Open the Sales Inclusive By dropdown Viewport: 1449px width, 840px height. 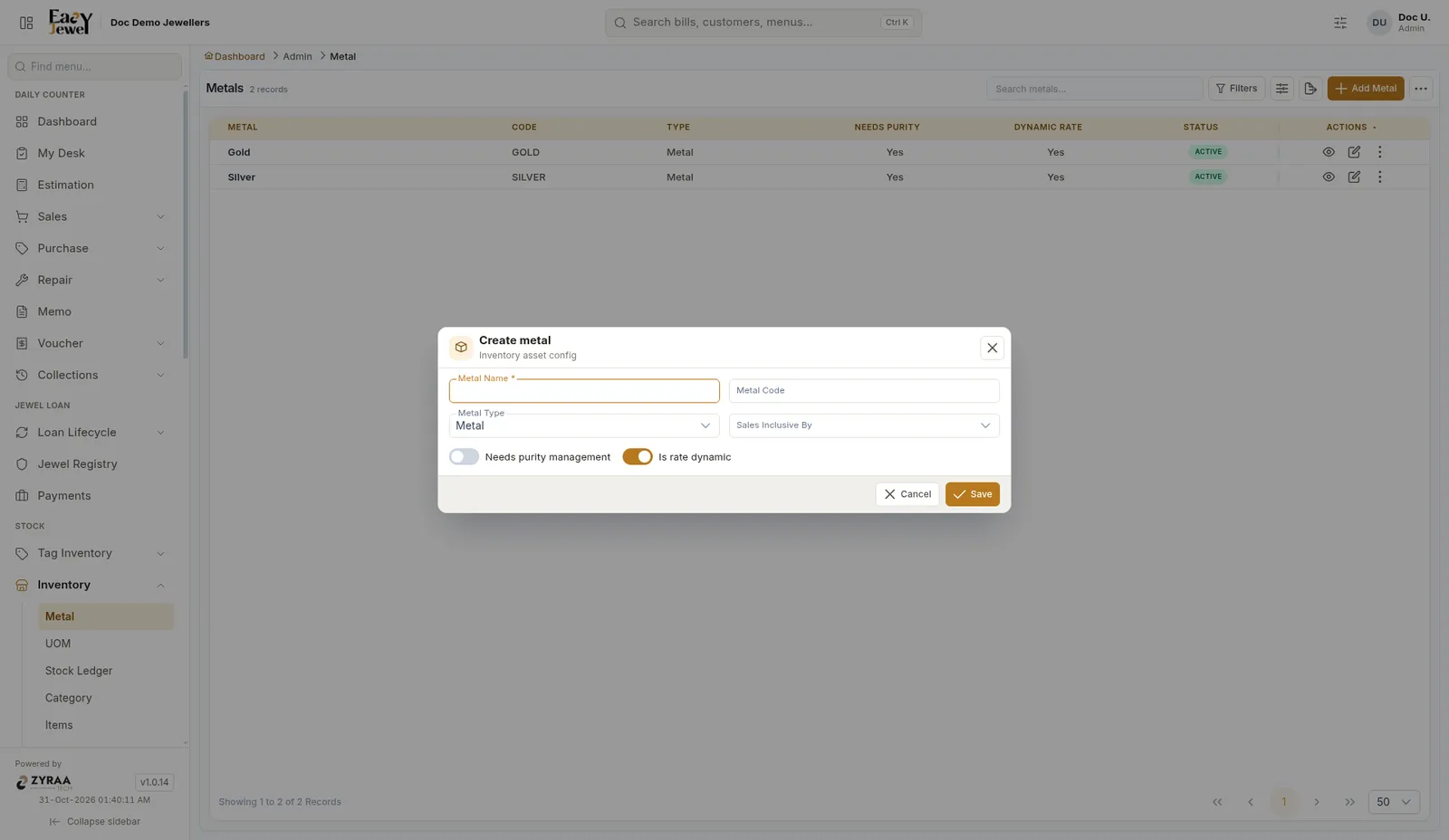coord(864,425)
